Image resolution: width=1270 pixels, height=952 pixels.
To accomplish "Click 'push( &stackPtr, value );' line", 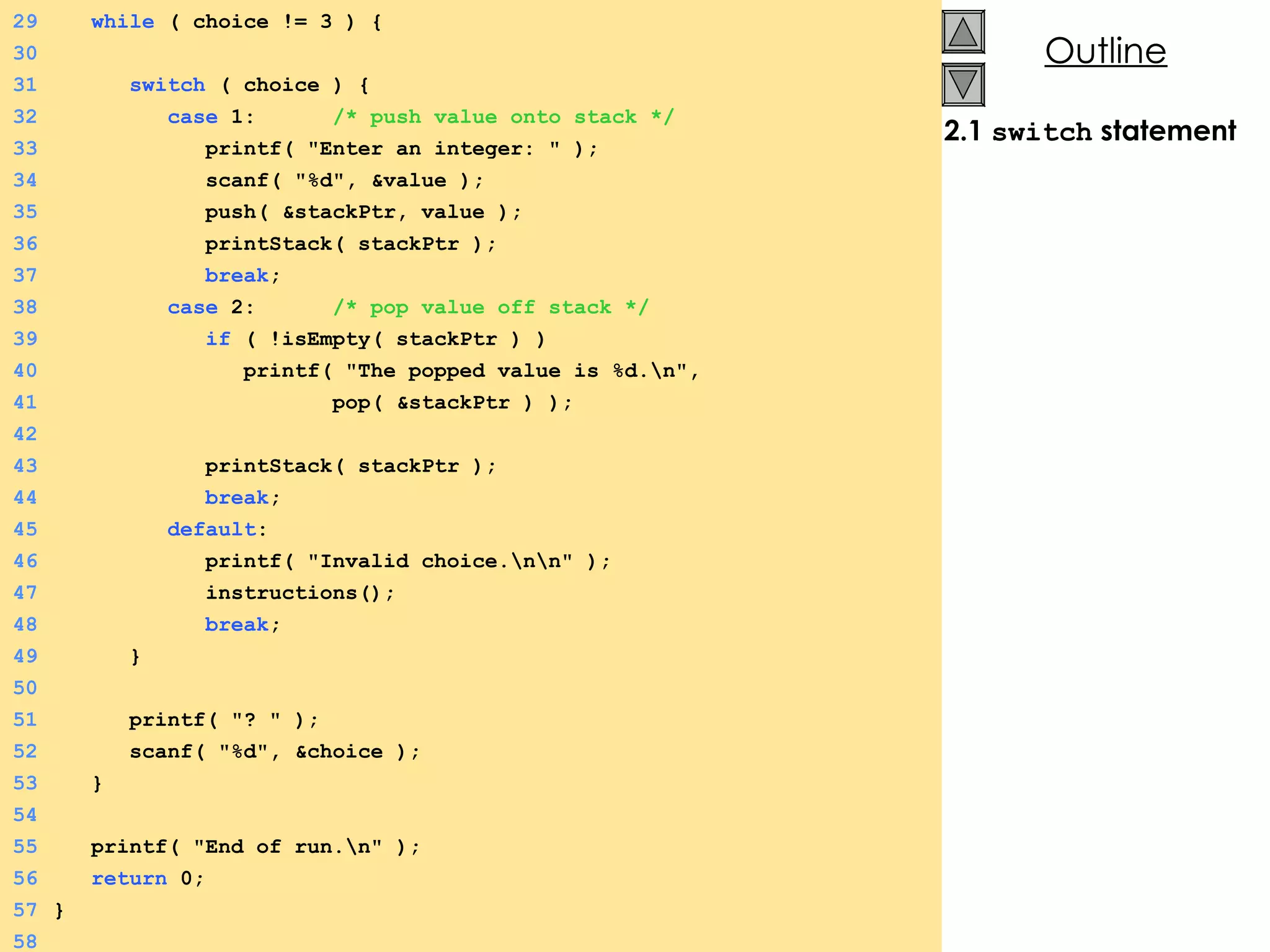I will (x=363, y=213).
